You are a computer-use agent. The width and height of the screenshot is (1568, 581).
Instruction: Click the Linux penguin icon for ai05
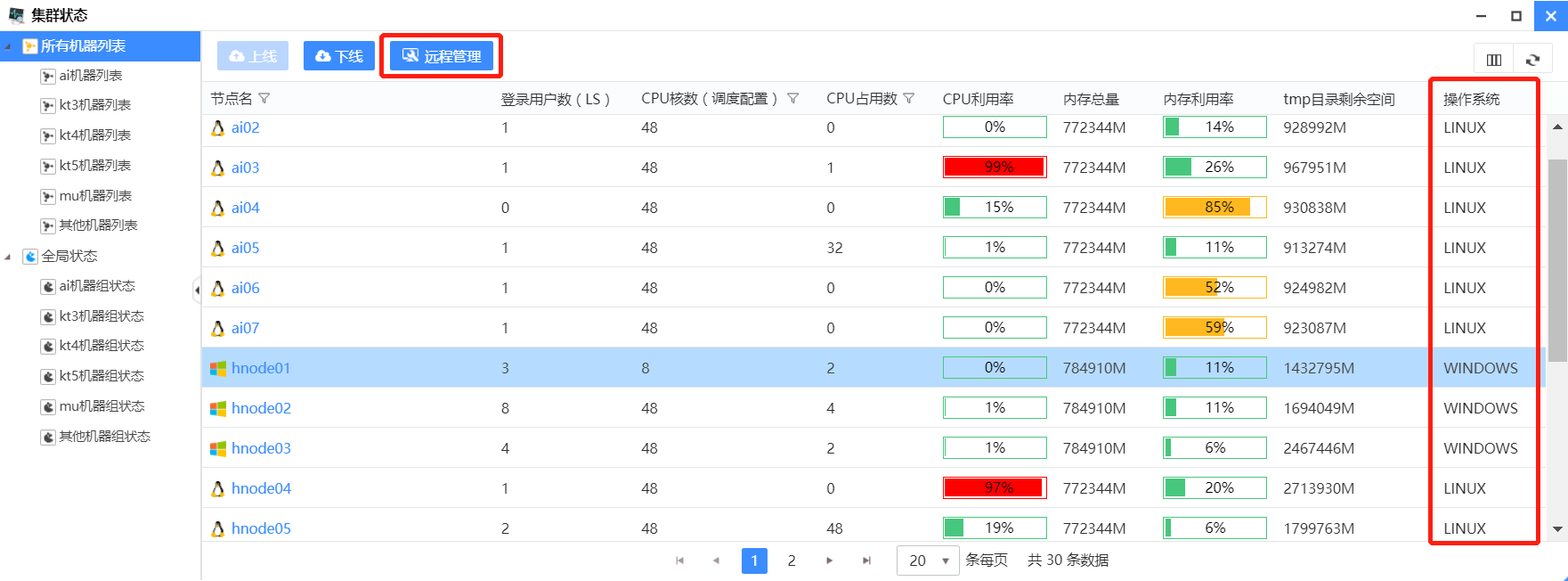[217, 248]
